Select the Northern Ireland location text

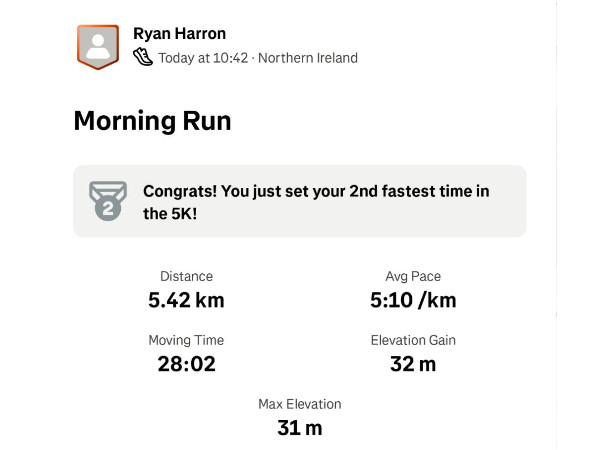point(307,58)
